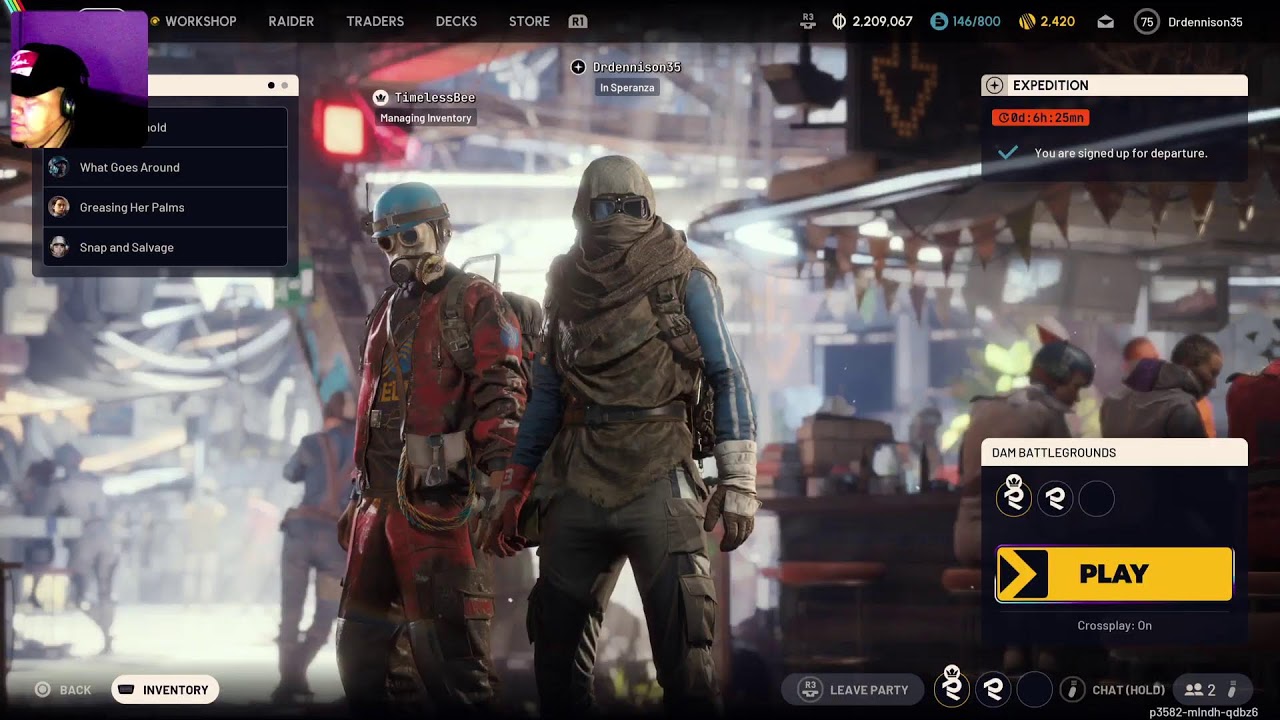The width and height of the screenshot is (1280, 720).
Task: Click the plus icon in the Expedition header
Action: [993, 86]
